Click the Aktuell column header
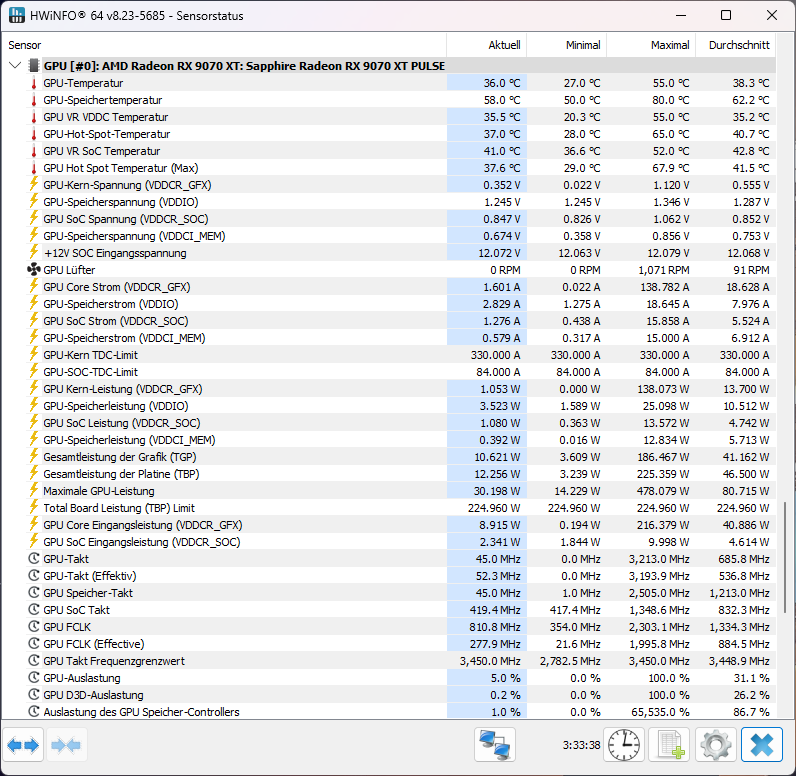 (x=487, y=45)
